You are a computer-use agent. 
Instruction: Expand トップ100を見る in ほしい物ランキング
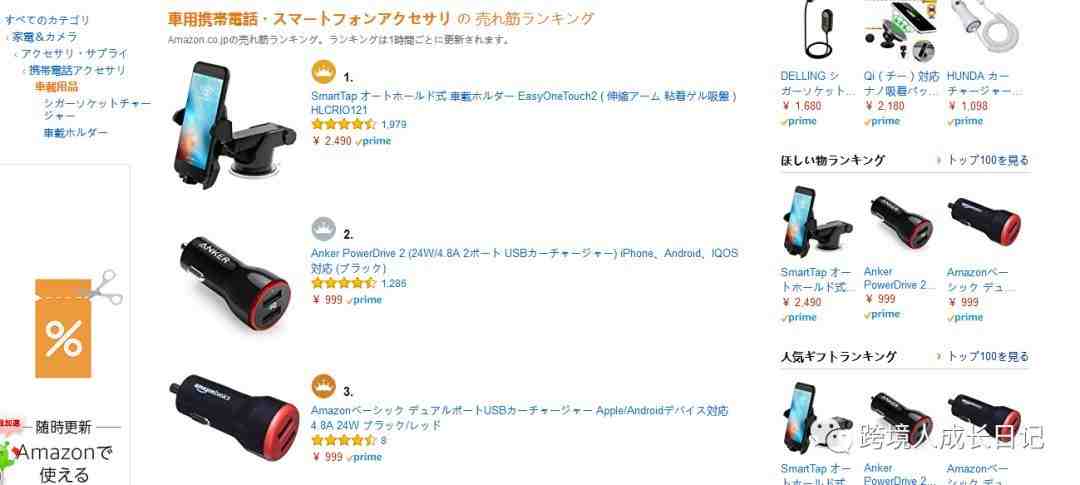987,160
